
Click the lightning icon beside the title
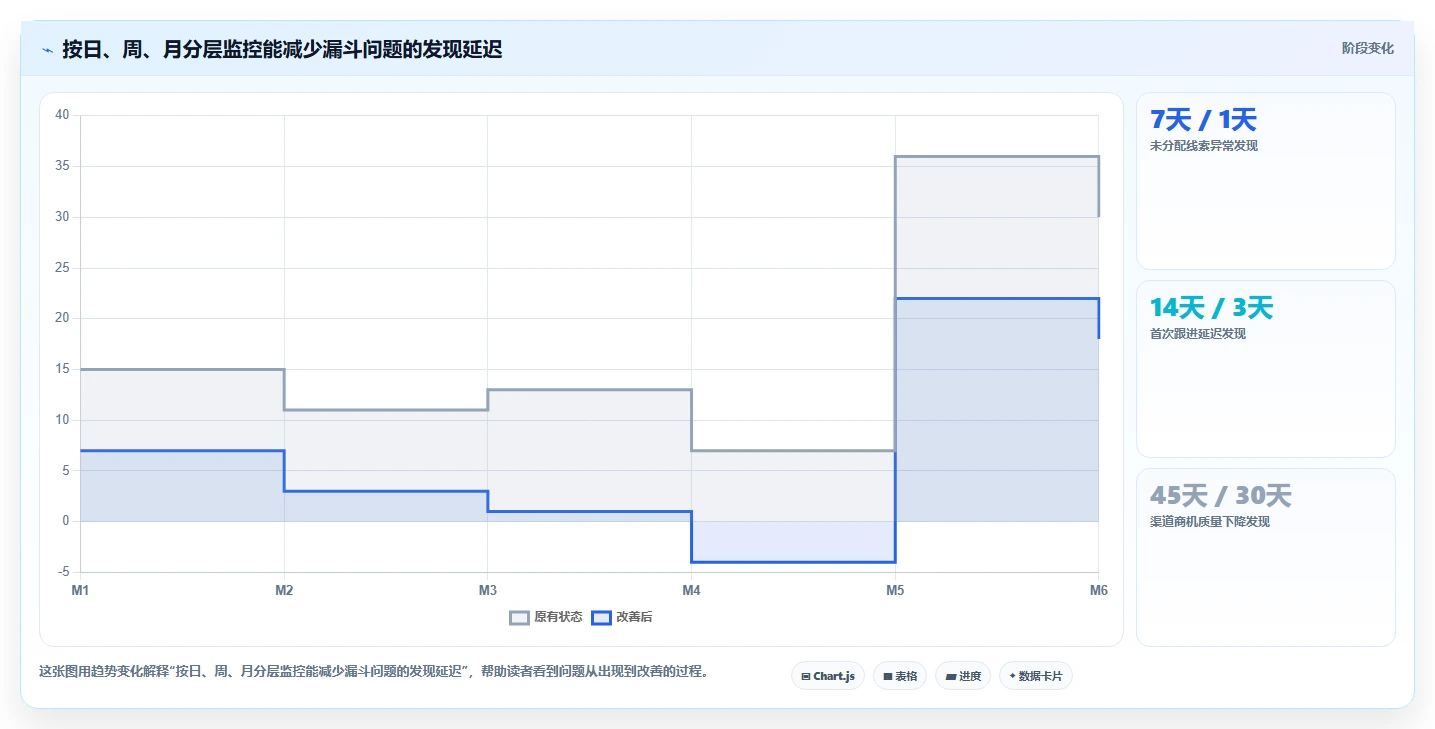(47, 49)
